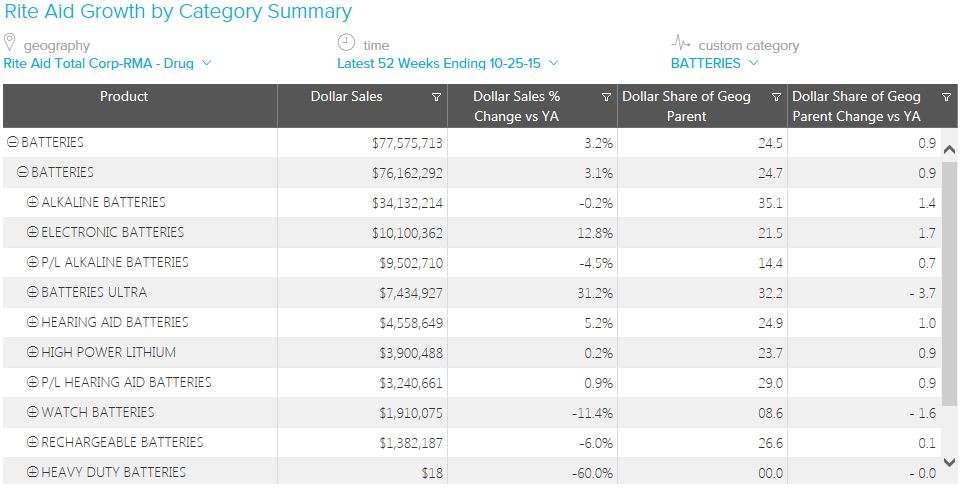Collapse the BATTERIES ULTRA row
The image size is (964, 489).
pyautogui.click(x=33, y=292)
